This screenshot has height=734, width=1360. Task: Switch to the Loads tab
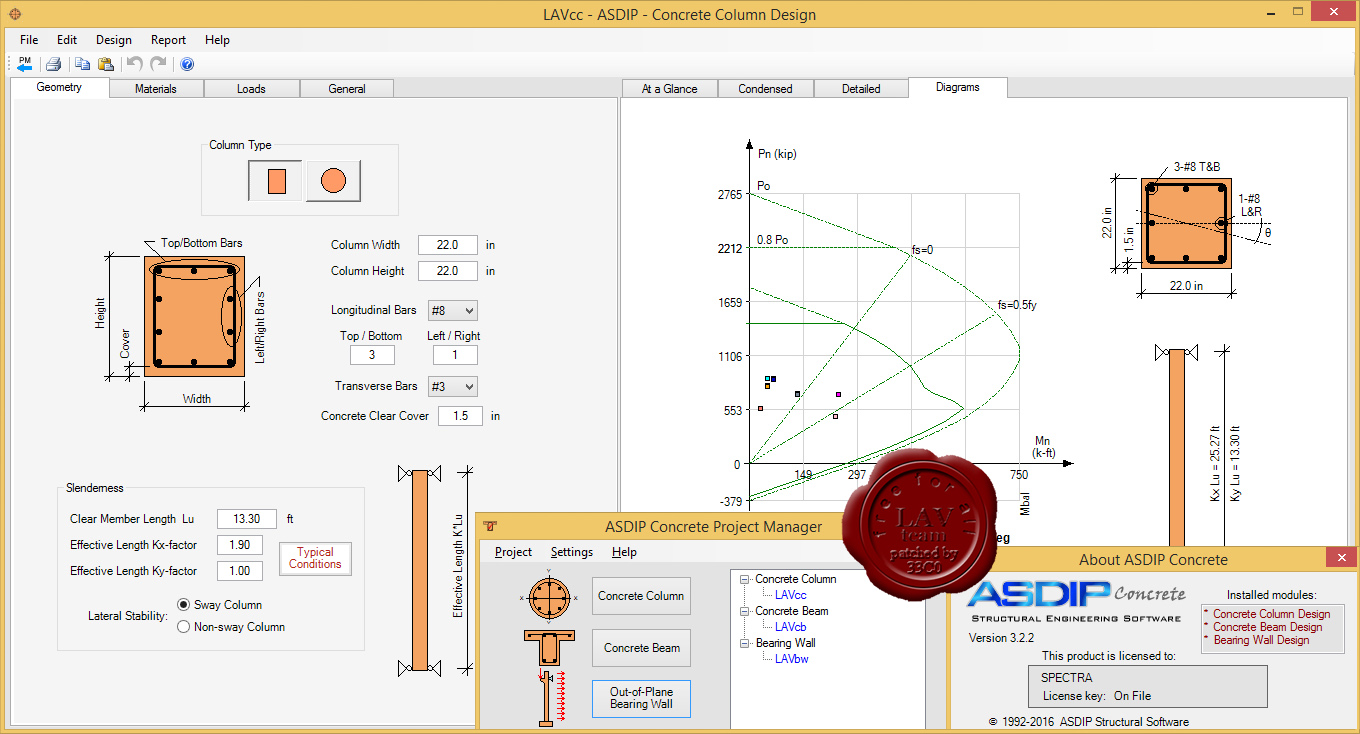click(x=251, y=89)
